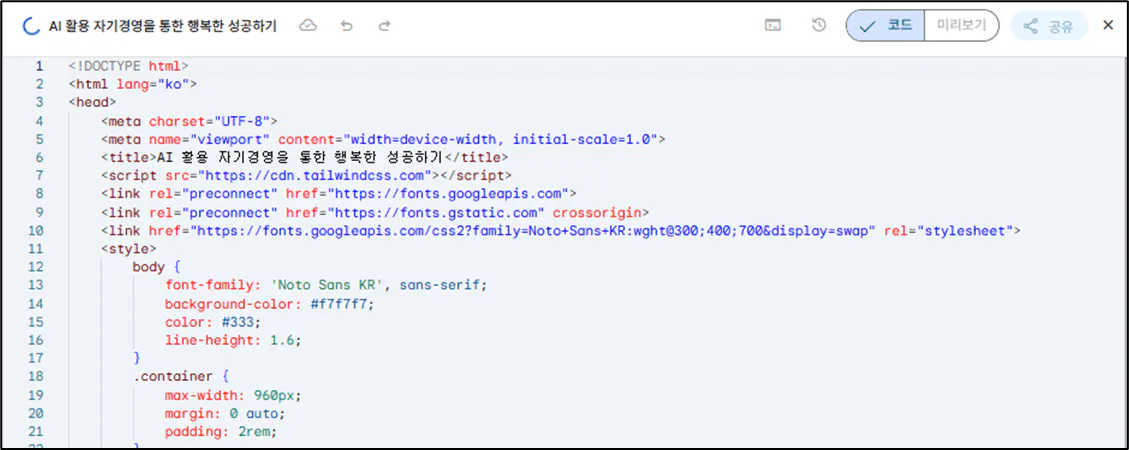Click the 'margin: 0 auto;' line
This screenshot has width=1129, height=450.
[225, 413]
